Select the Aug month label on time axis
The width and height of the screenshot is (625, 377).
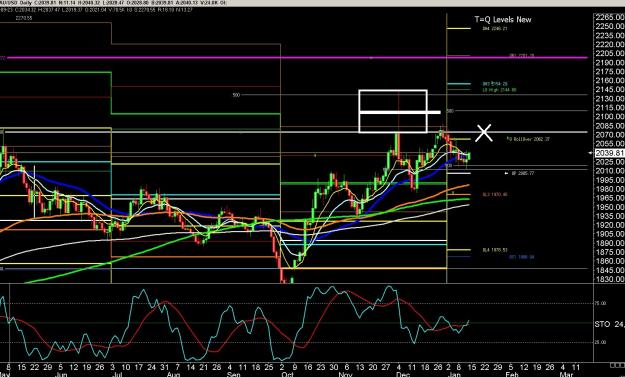click(173, 375)
